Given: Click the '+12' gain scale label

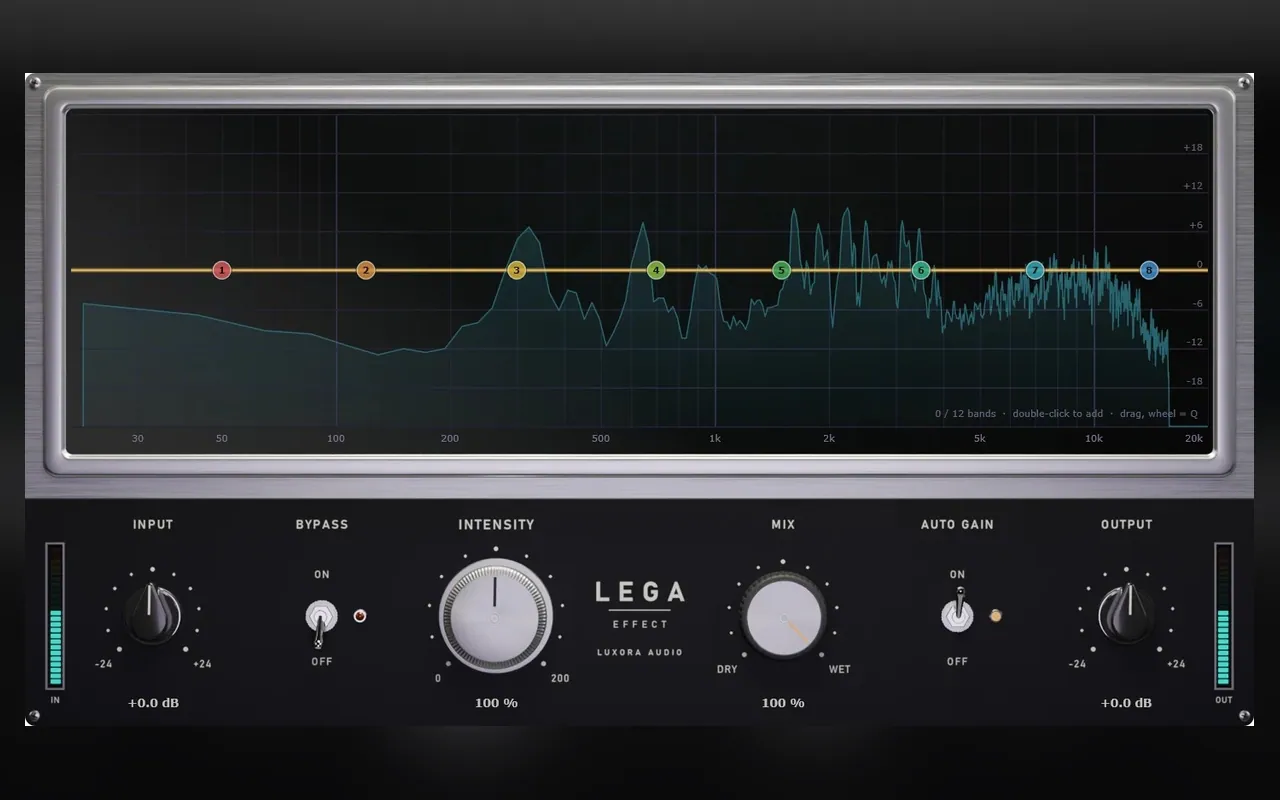Looking at the screenshot, I should click(x=1193, y=186).
